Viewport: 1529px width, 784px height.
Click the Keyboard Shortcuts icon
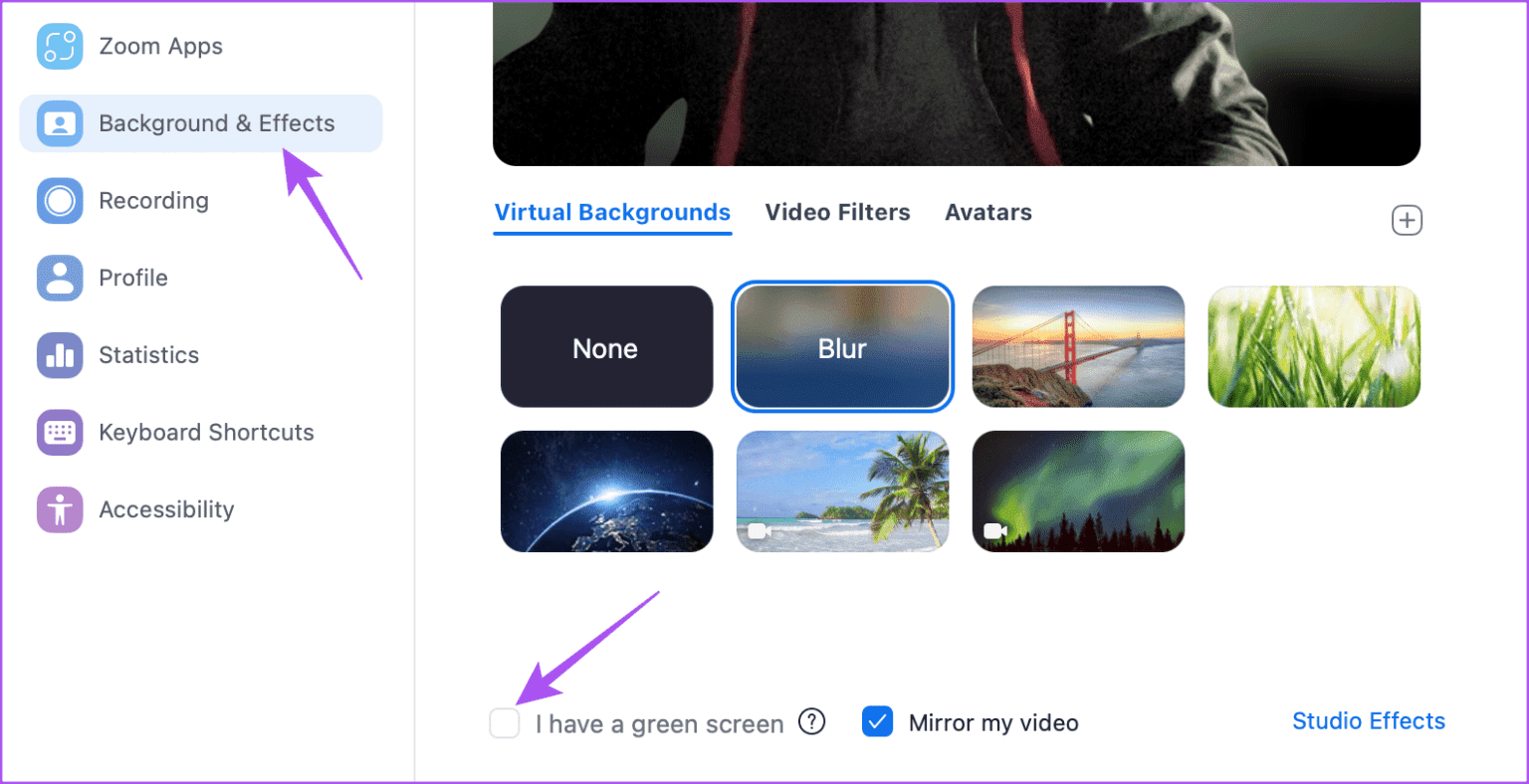pyautogui.click(x=60, y=433)
